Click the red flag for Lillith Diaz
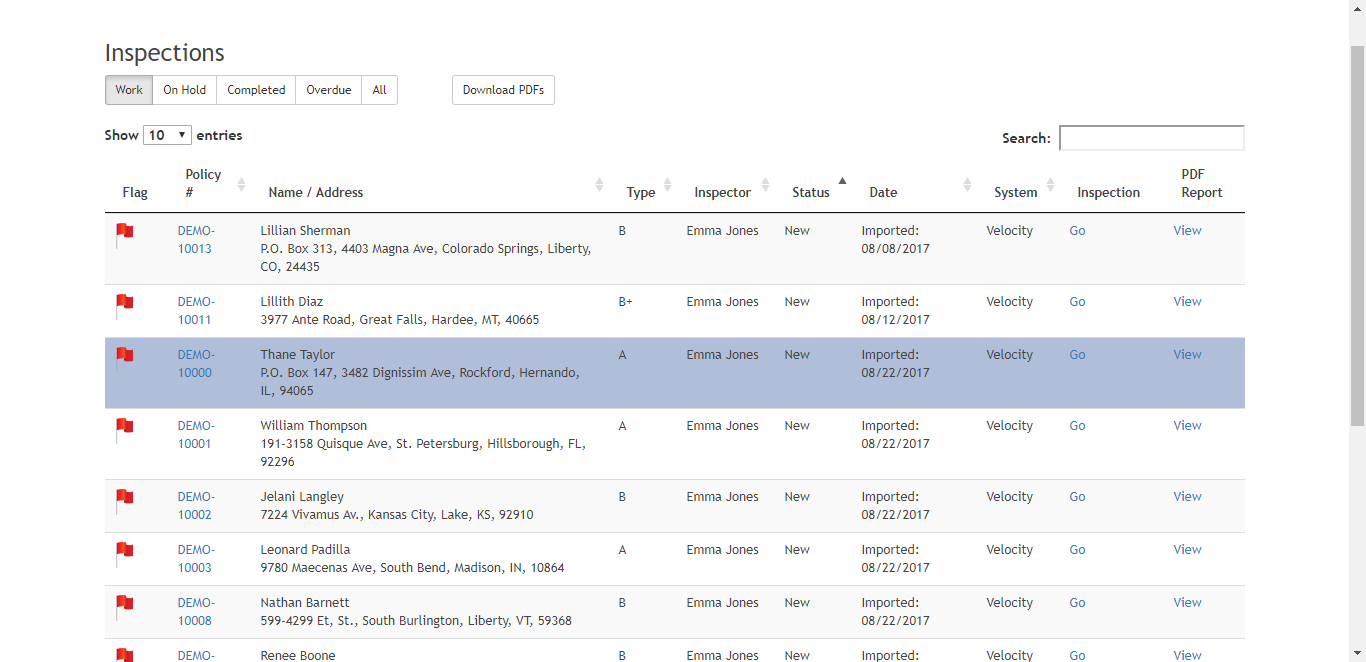 click(125, 304)
